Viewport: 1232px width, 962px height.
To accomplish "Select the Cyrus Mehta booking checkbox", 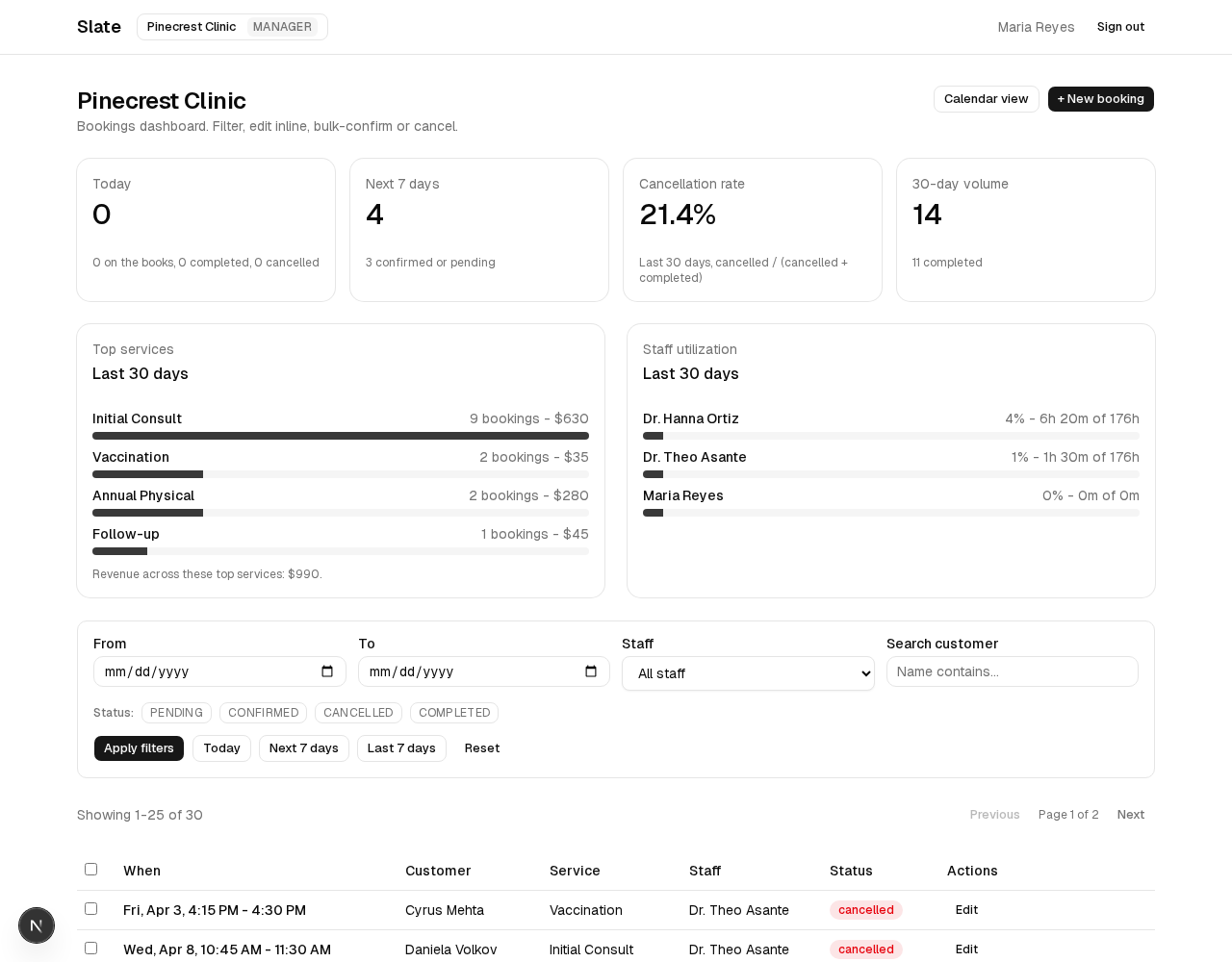I will 90,909.
